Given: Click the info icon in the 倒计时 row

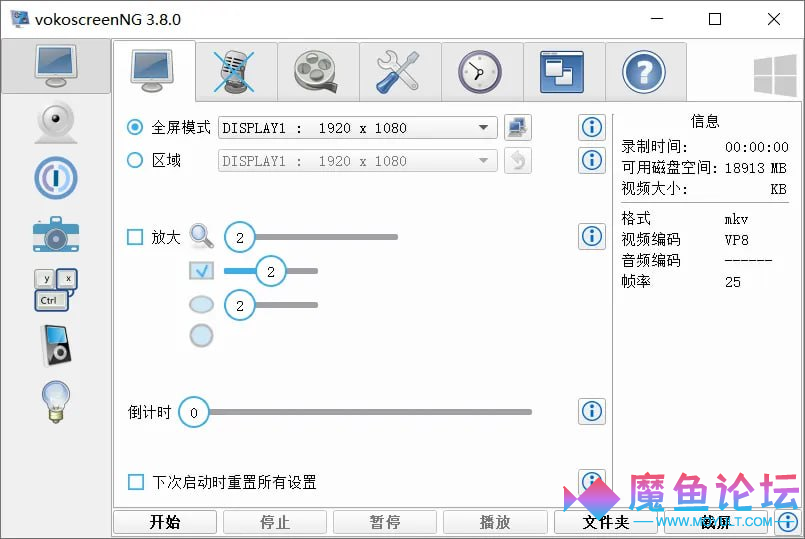Looking at the screenshot, I should [592, 411].
